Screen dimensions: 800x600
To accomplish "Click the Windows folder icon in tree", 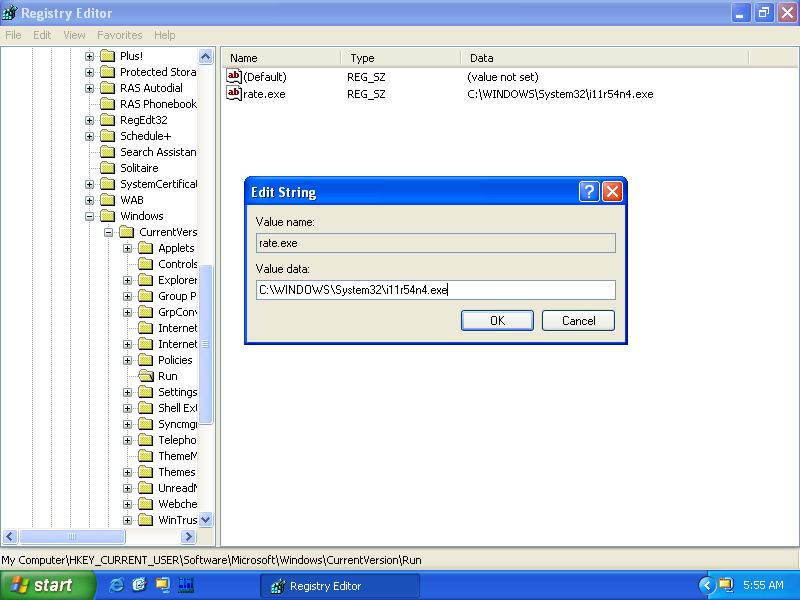I will [108, 216].
